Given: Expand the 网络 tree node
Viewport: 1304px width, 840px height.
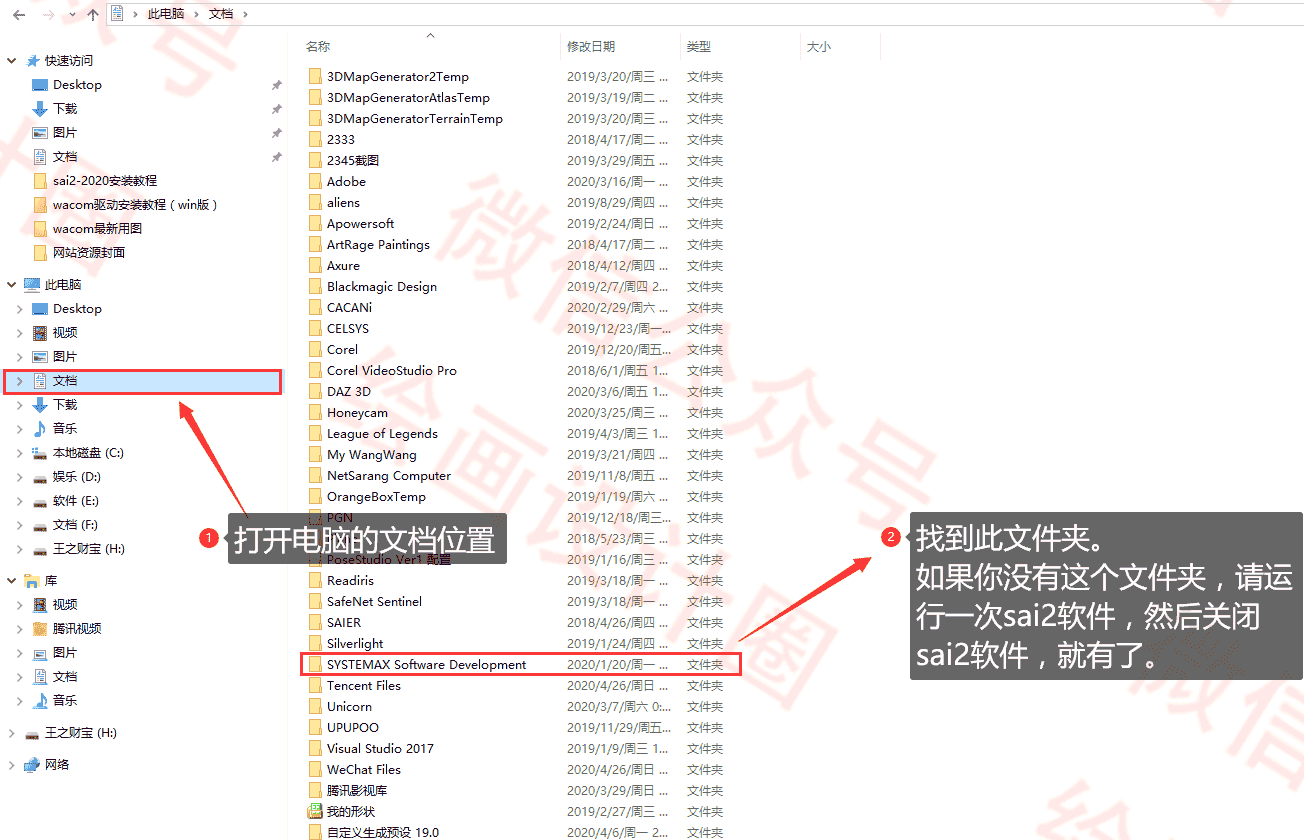Looking at the screenshot, I should 12,765.
